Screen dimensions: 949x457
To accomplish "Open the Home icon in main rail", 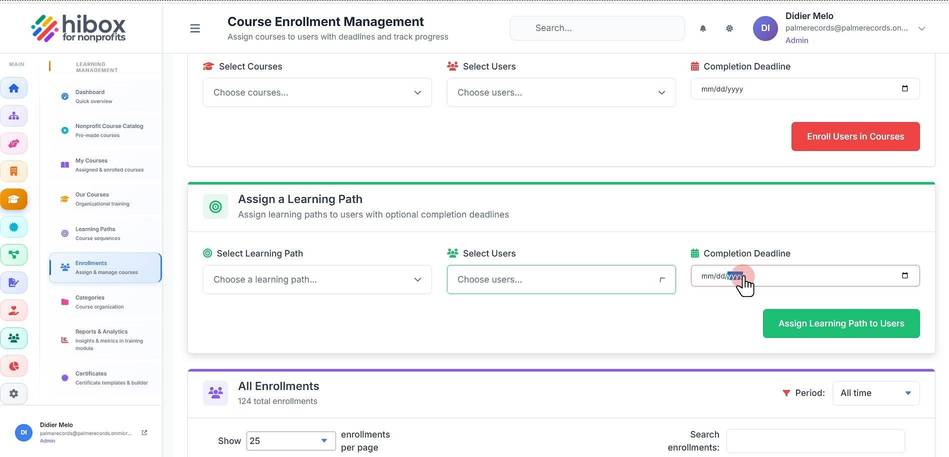I will coord(13,88).
